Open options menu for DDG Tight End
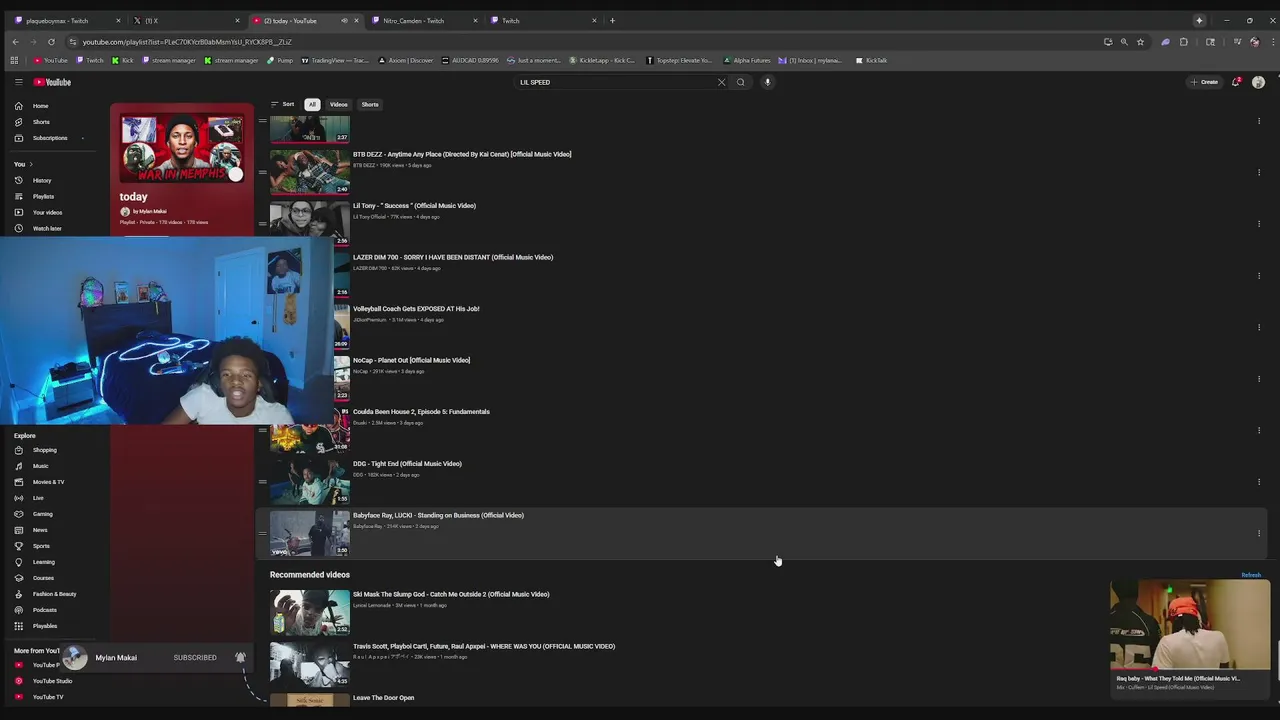Screen dimensions: 1280x720 (1259, 482)
